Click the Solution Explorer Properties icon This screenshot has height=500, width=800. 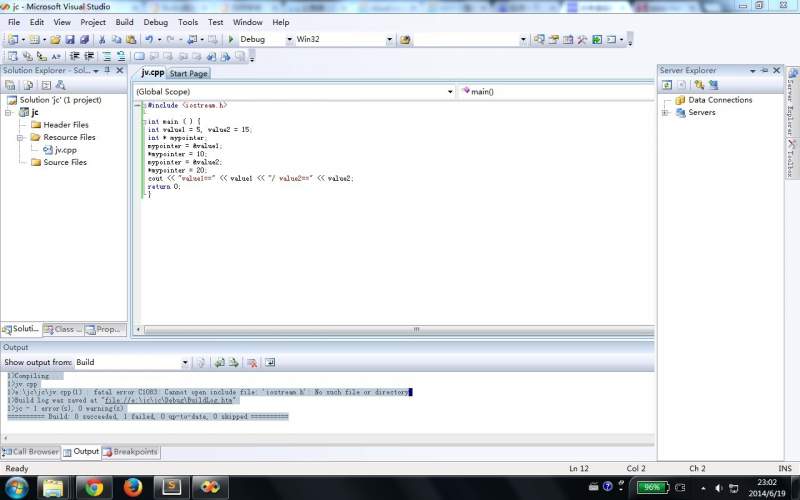tap(10, 85)
